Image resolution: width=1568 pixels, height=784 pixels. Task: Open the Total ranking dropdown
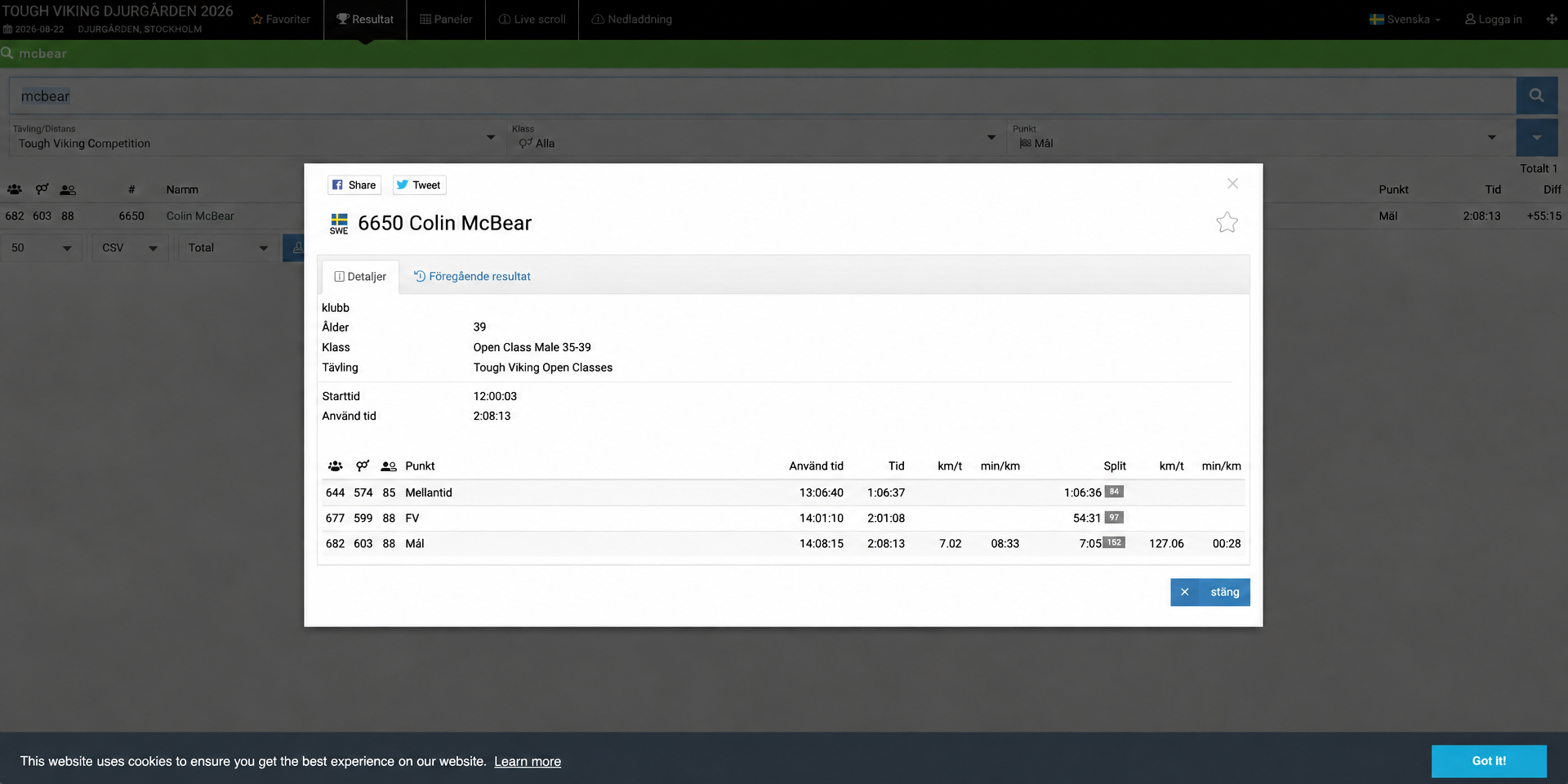228,247
